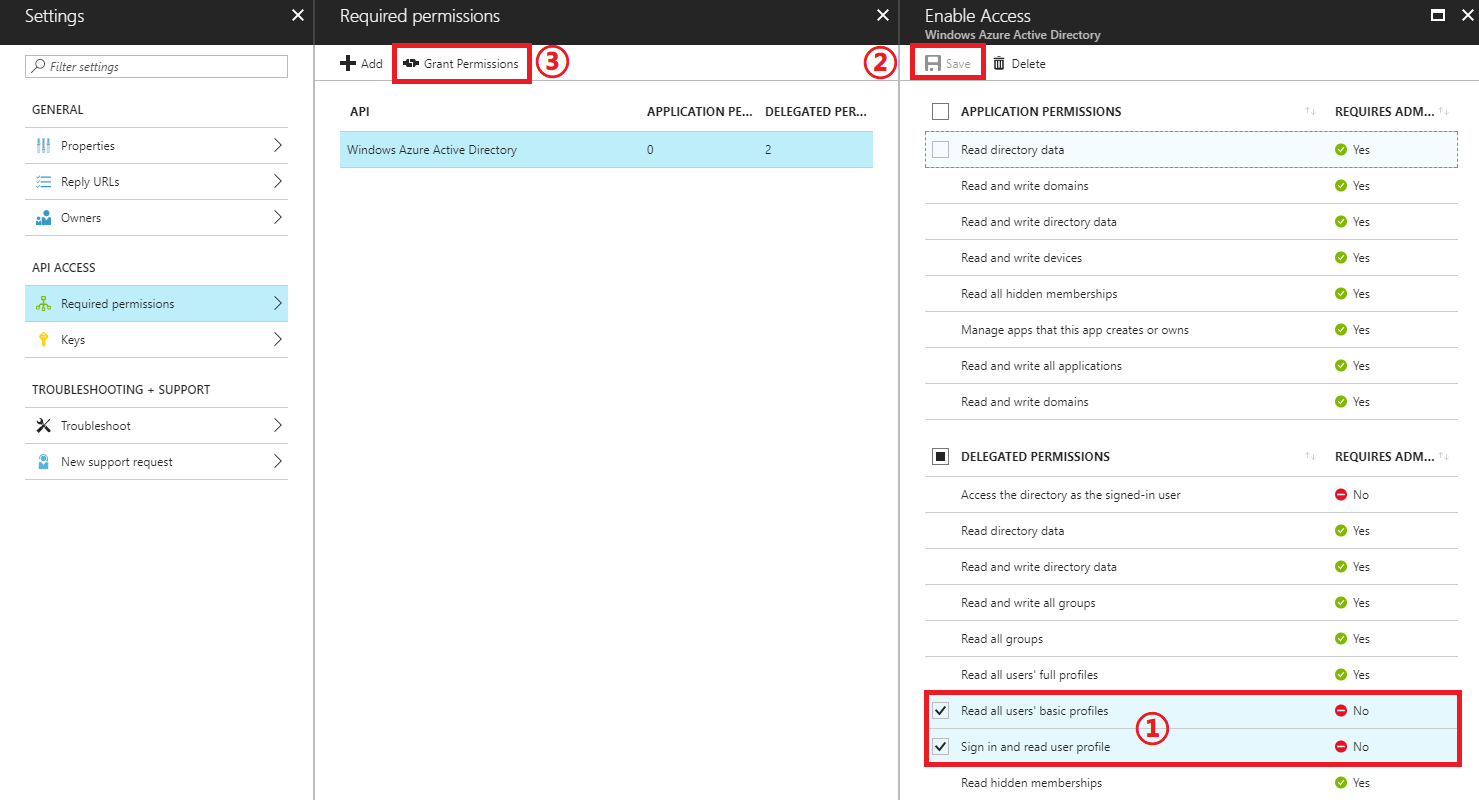This screenshot has width=1479, height=800.
Task: Open the Owners settings item
Action: tap(156, 218)
